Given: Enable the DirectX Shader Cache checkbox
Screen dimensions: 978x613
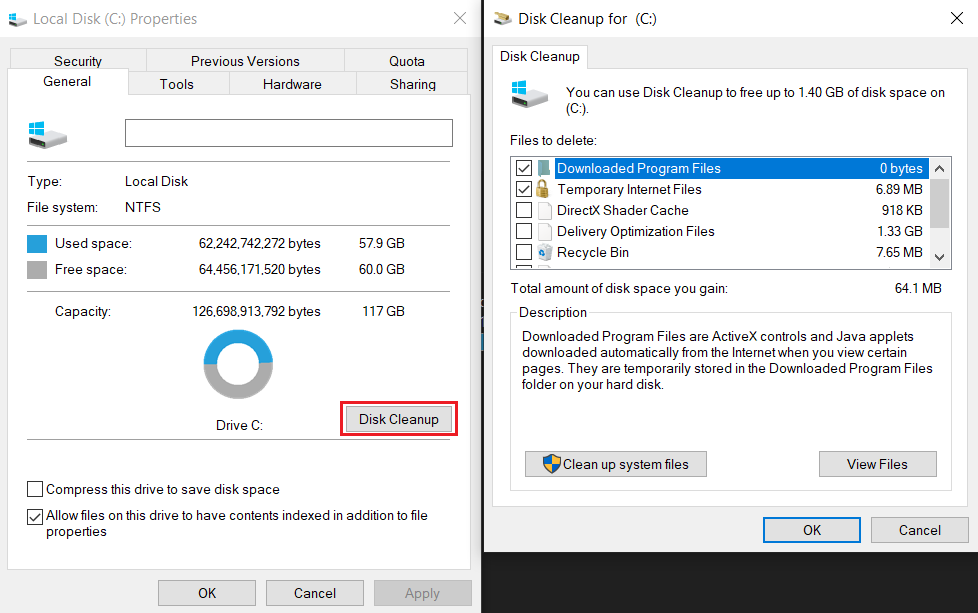Looking at the screenshot, I should [x=525, y=210].
